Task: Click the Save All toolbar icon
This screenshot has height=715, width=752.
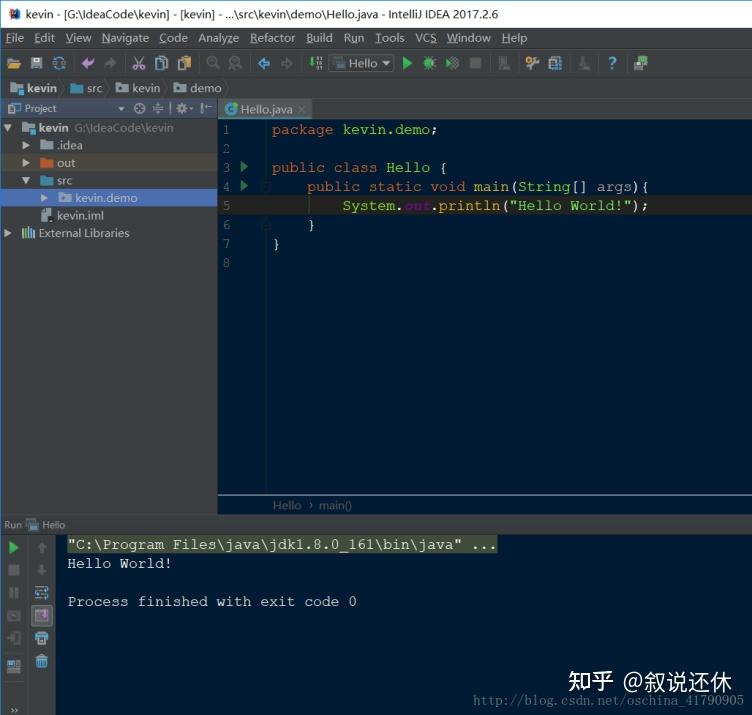Action: 36,63
